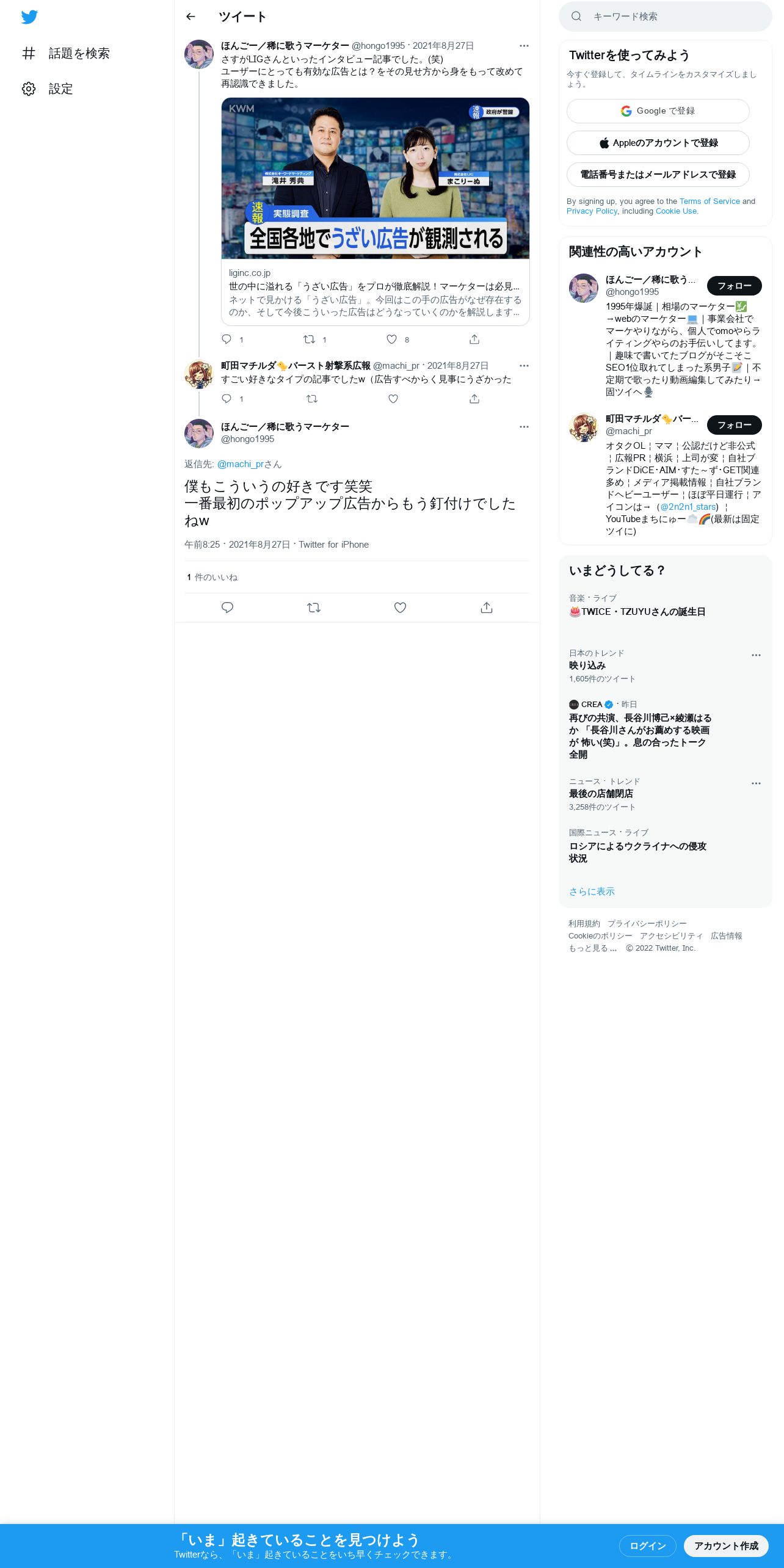Open more options on machi_pr reply
The height and width of the screenshot is (1568, 784).
tap(524, 366)
